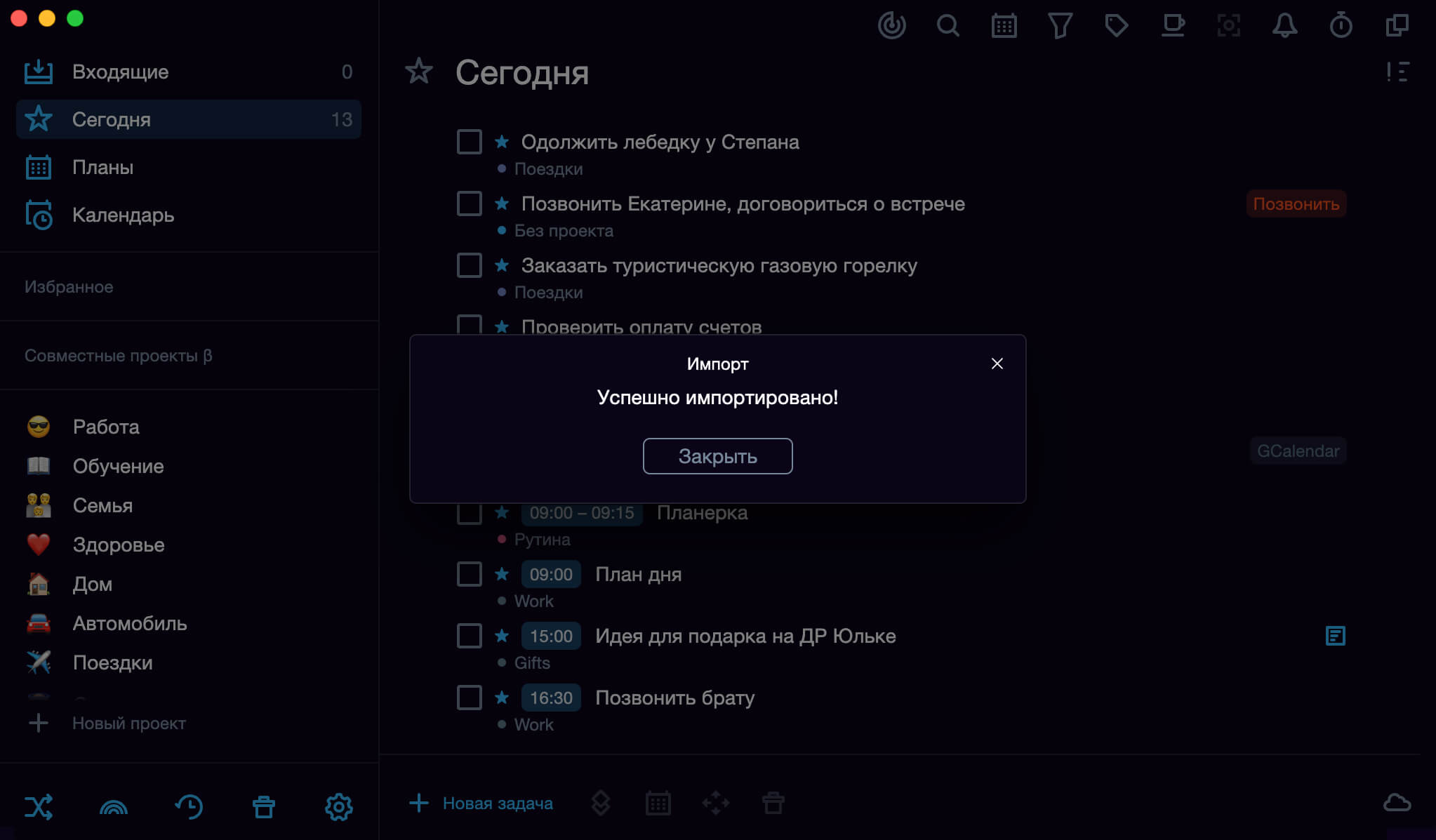Select "Входящие" in the sidebar
1436x840 pixels.
pyautogui.click(x=188, y=72)
